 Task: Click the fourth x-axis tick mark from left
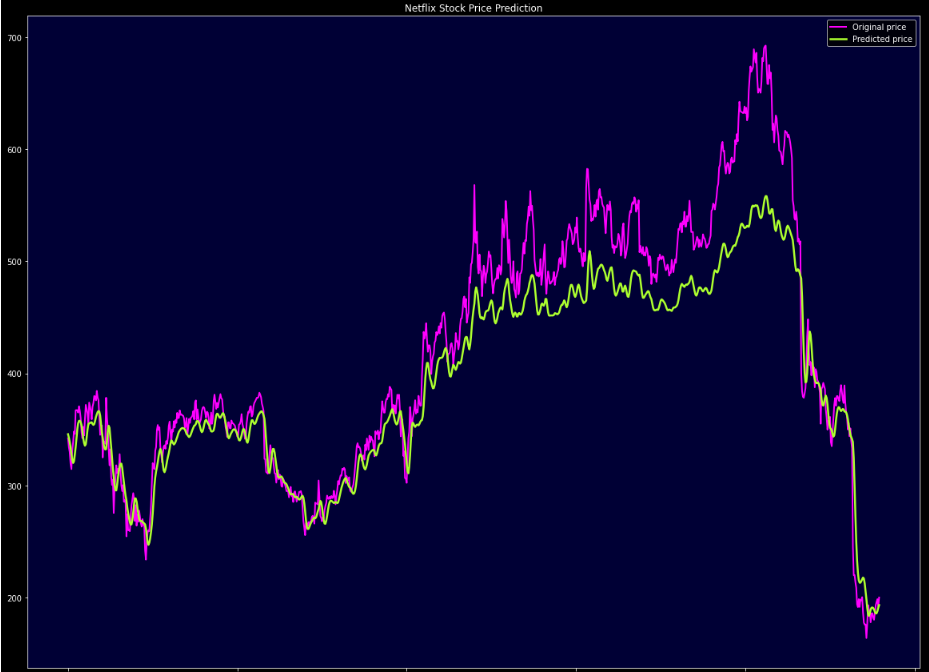point(576,668)
